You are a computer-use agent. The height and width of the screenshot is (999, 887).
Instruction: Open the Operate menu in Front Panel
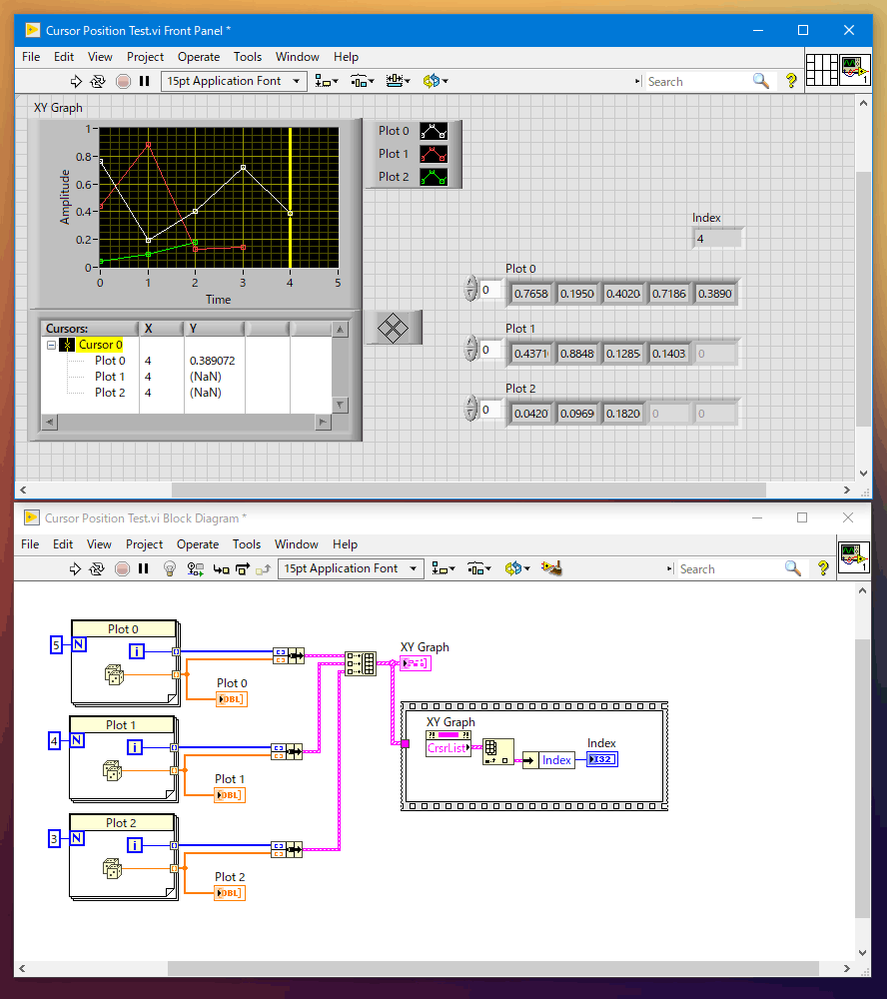[198, 57]
